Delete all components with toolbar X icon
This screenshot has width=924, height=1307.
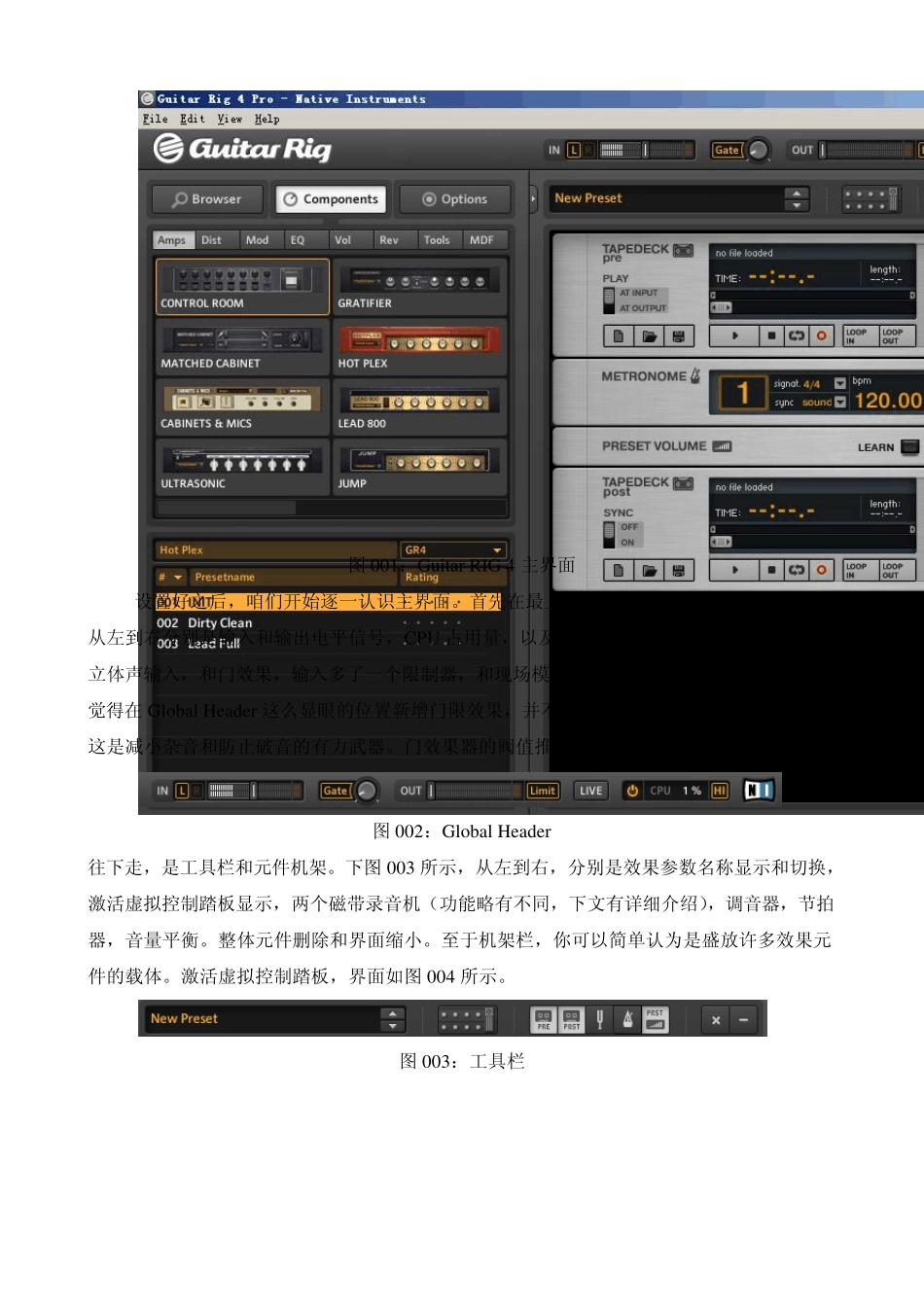point(716,1020)
